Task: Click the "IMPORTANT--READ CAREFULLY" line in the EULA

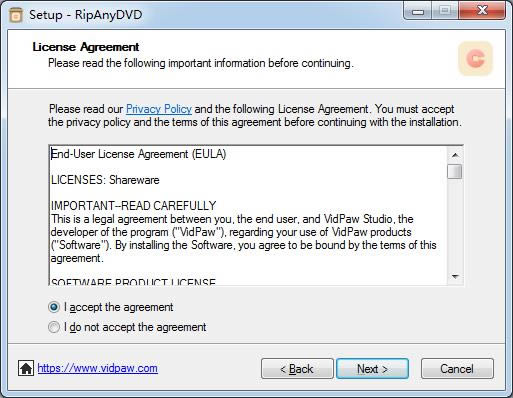Action: [134, 206]
